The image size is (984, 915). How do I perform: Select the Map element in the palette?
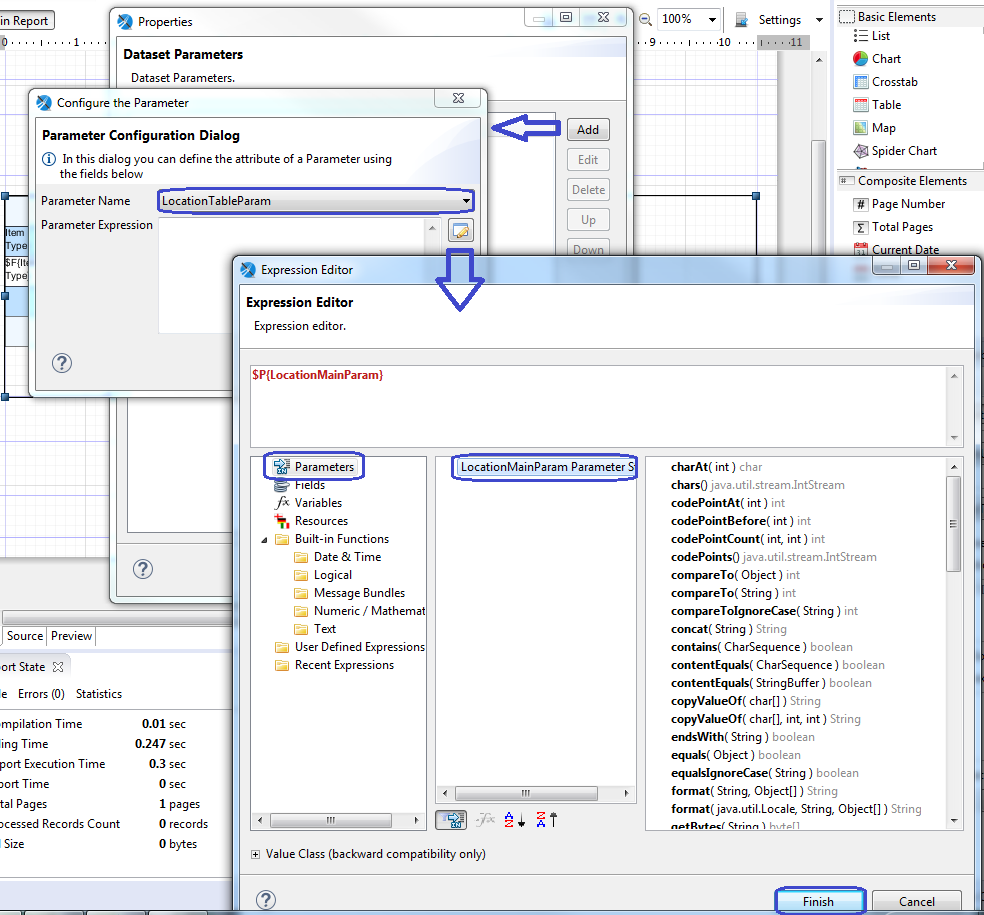(874, 128)
